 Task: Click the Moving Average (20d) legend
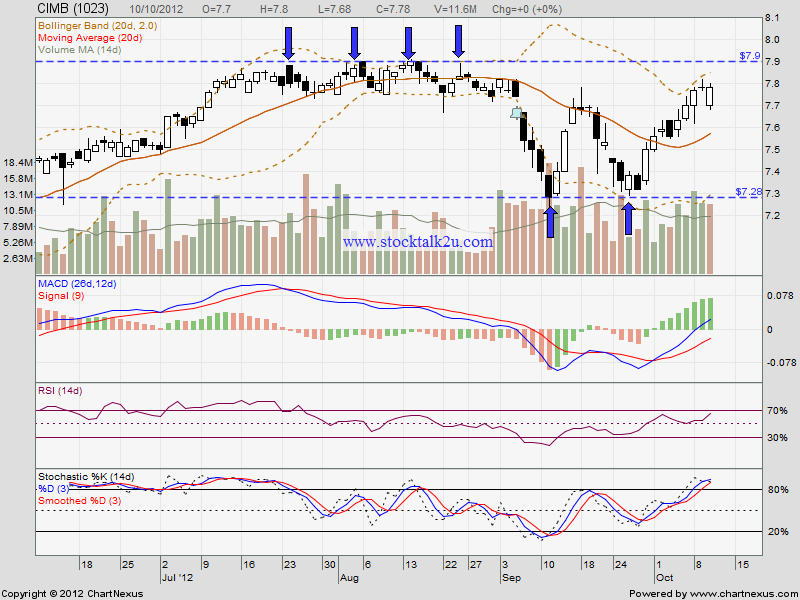point(90,38)
